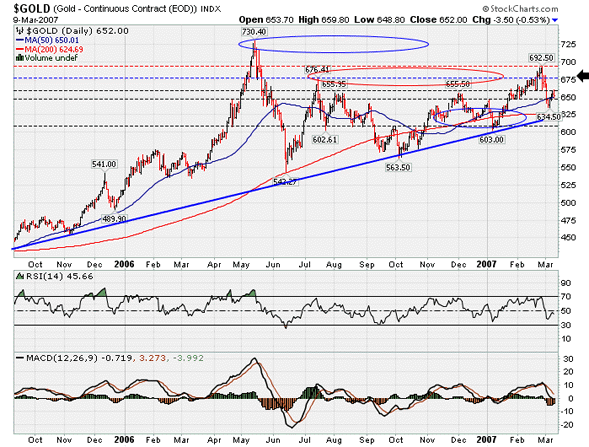Click the 541.00 price annotation
Viewport: 589px width, 447px height.
(x=104, y=164)
